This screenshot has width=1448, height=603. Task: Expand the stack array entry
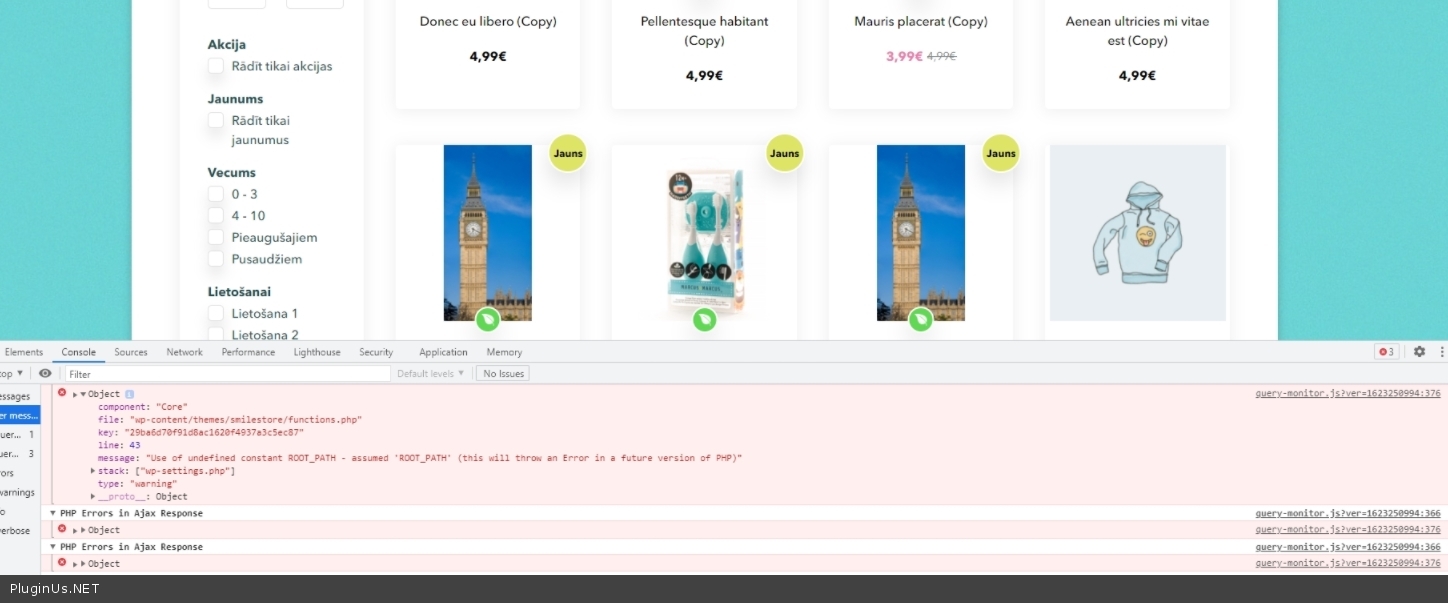click(93, 471)
